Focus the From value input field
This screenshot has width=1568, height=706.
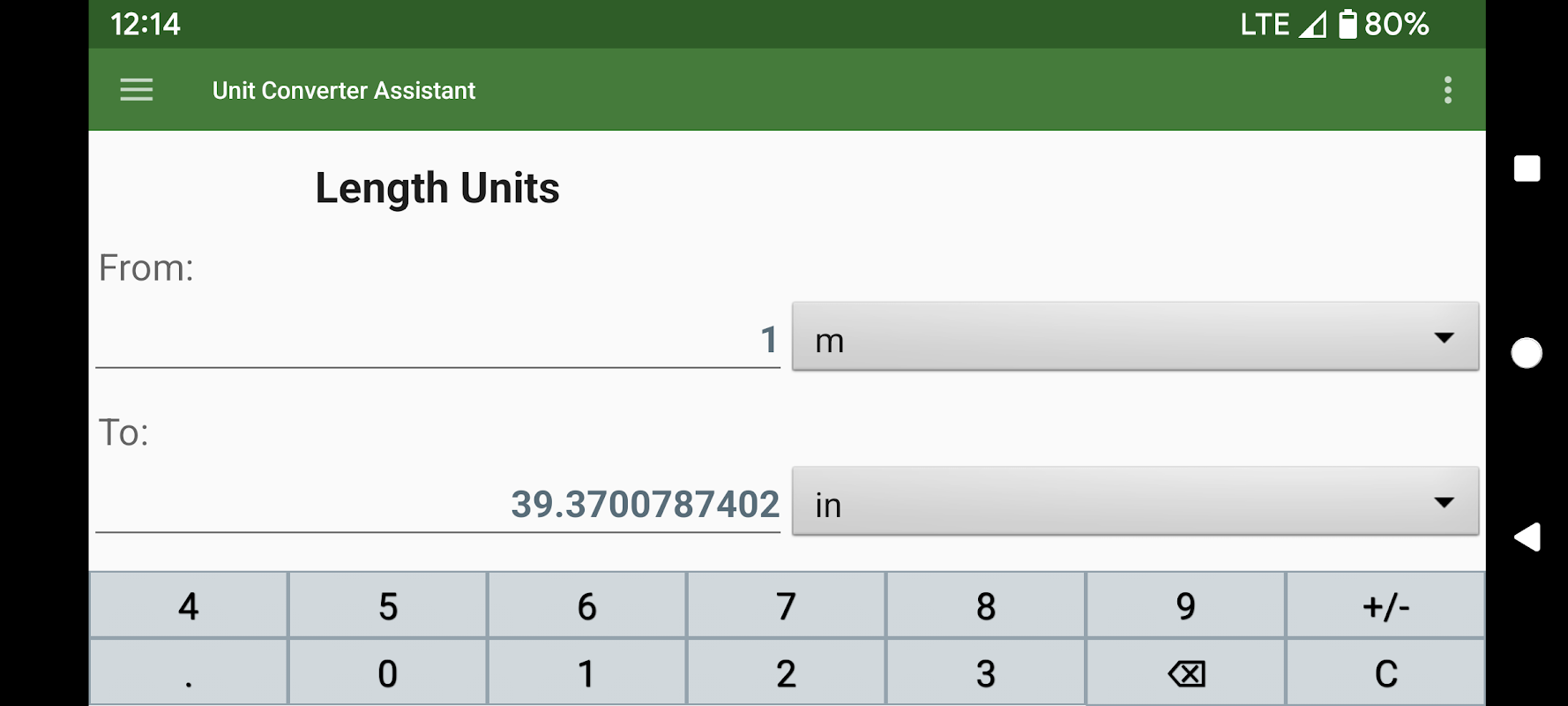pos(437,340)
